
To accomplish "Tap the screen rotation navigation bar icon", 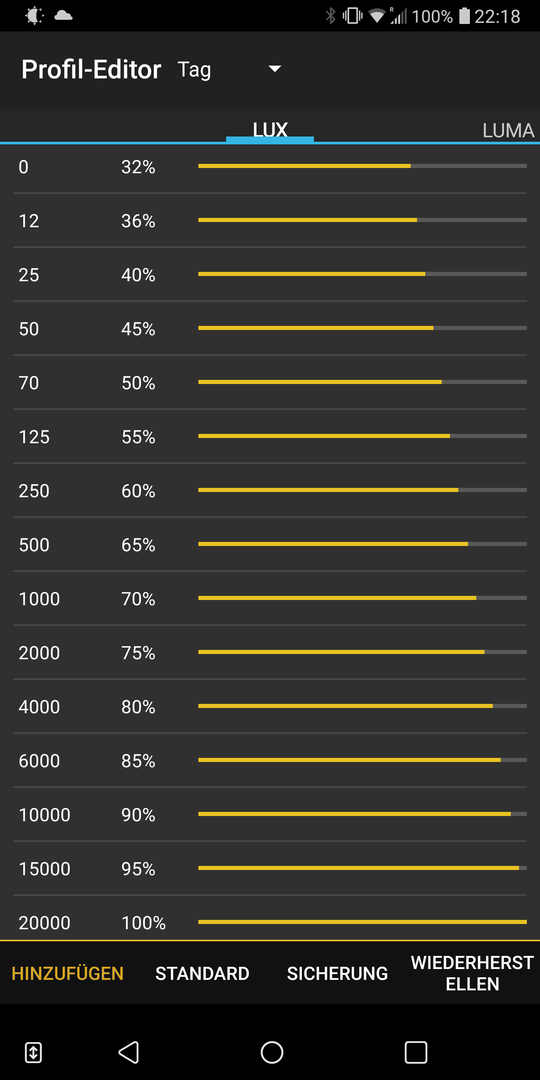I will (33, 1052).
